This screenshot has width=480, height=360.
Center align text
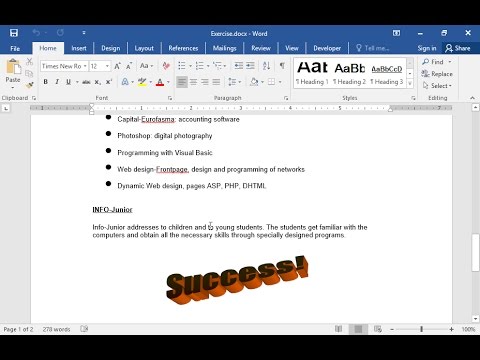point(193,82)
